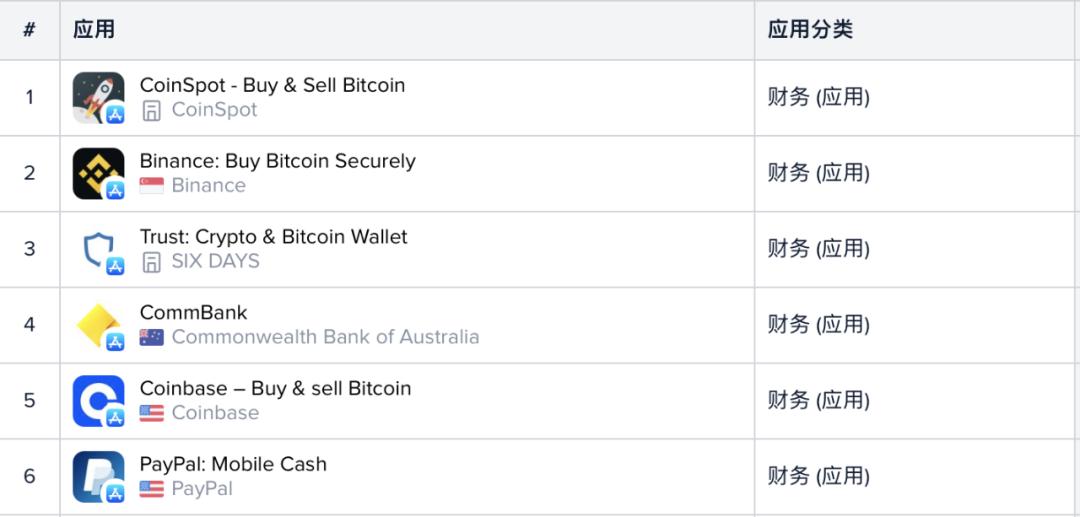Click the company building icon beside SIX DAYS
The height and width of the screenshot is (517, 1080).
[x=152, y=262]
